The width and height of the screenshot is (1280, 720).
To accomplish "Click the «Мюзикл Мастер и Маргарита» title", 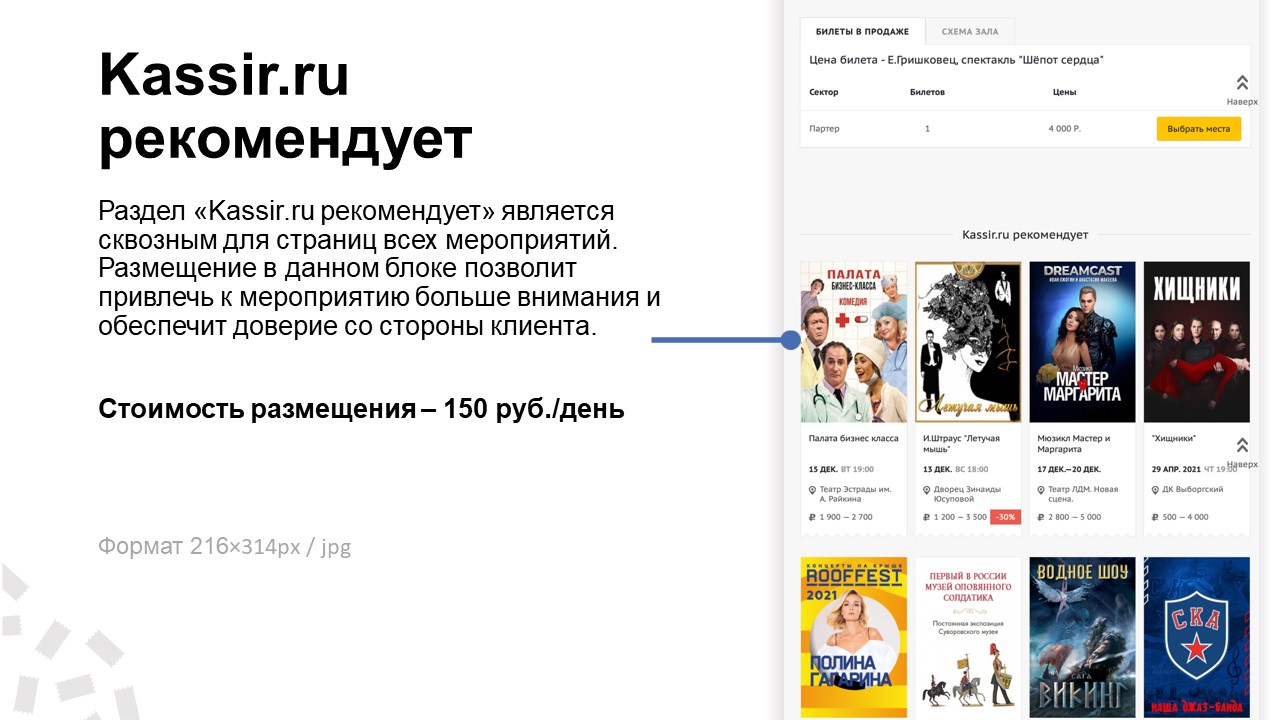I will point(1074,443).
